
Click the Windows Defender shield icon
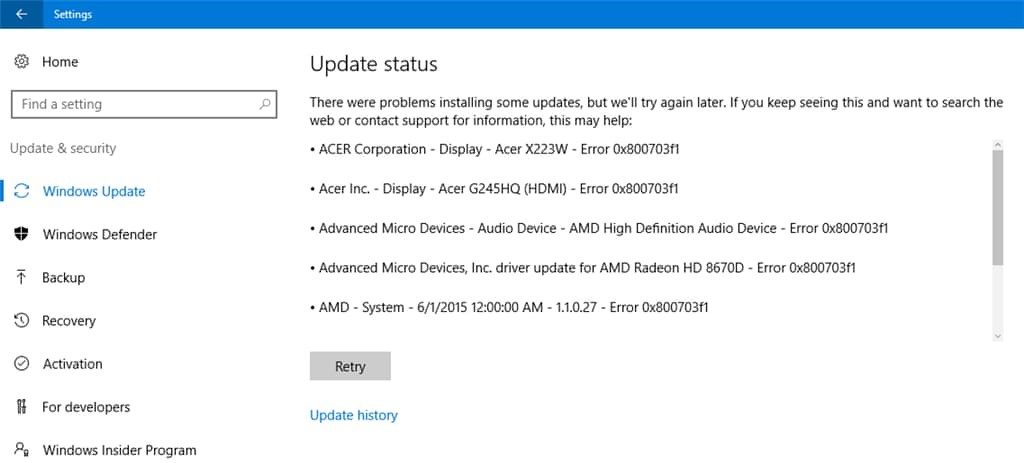point(21,234)
